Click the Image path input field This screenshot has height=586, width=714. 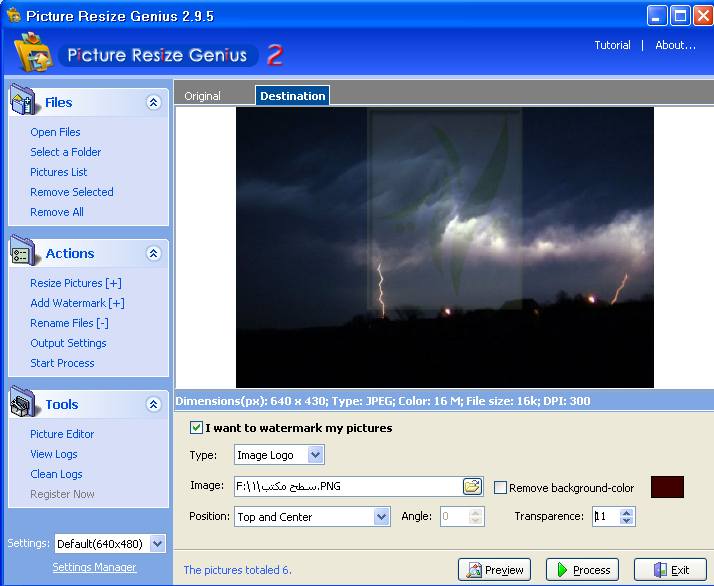point(348,486)
